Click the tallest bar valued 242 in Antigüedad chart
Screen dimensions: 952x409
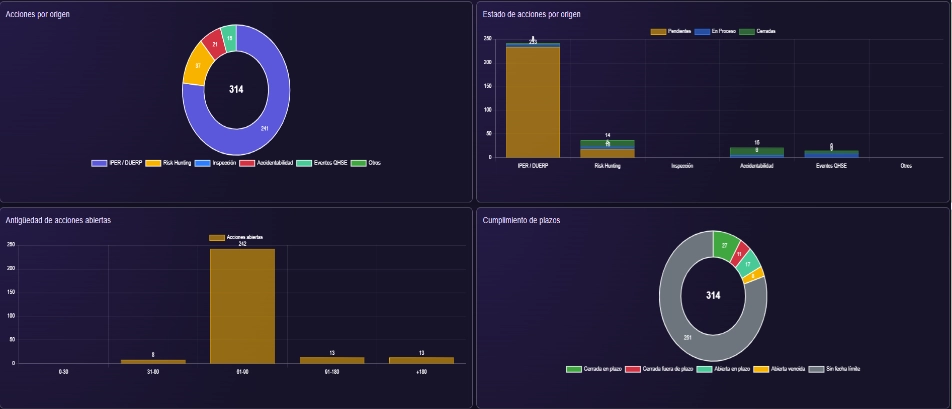pos(242,306)
